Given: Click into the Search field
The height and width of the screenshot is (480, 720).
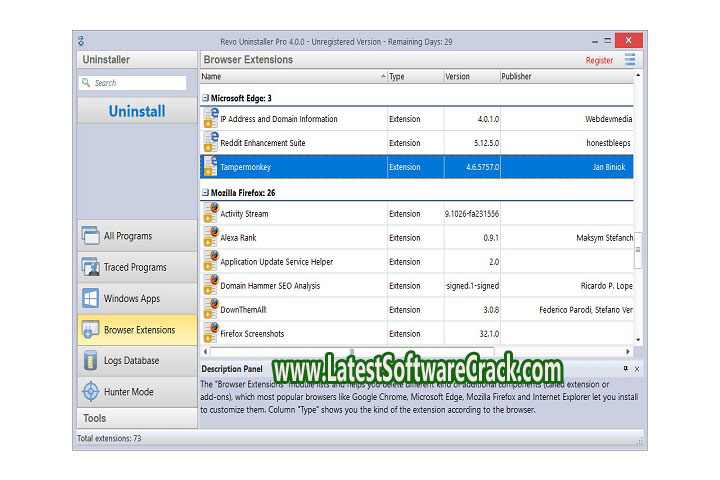Looking at the screenshot, I should coord(133,83).
